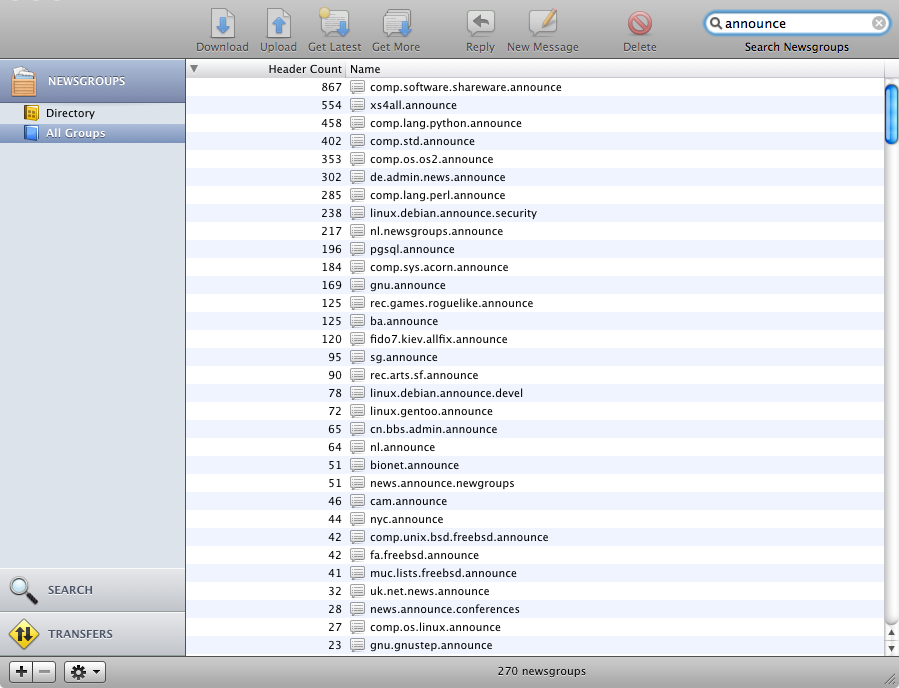
Task: Click the vertical scrollbar thumb
Action: coord(891,115)
